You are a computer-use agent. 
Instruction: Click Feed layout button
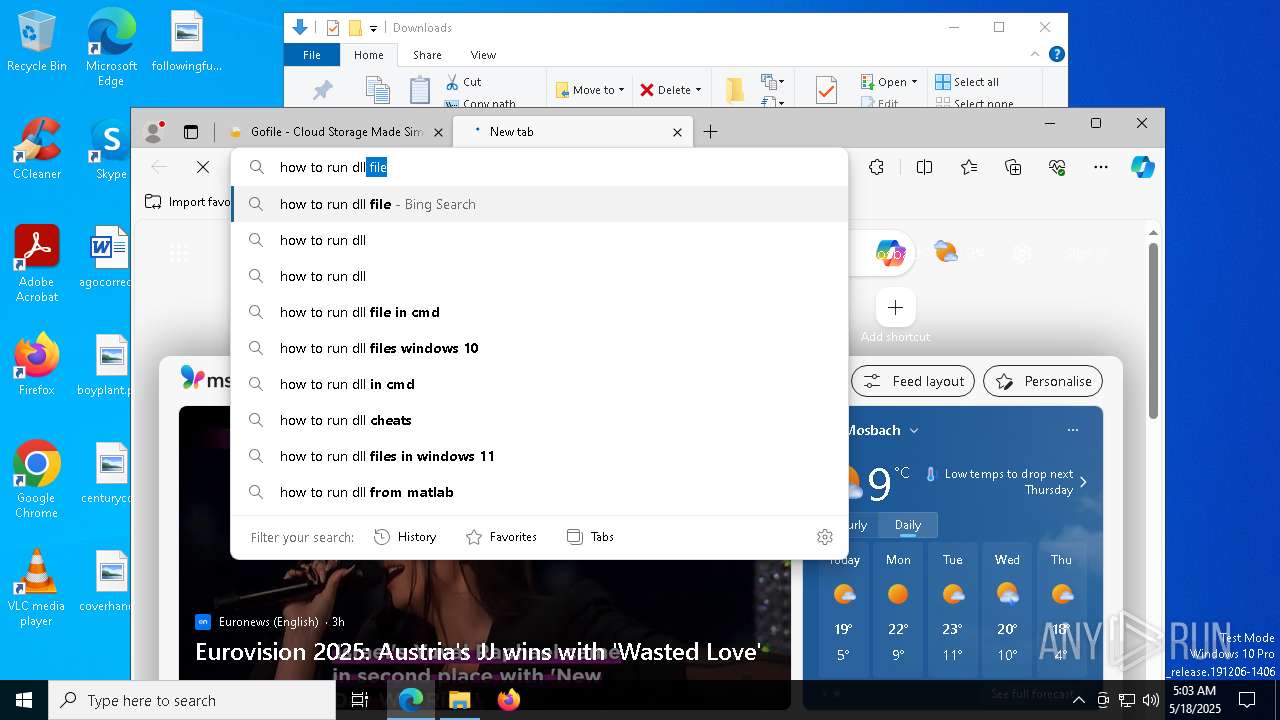(x=913, y=381)
